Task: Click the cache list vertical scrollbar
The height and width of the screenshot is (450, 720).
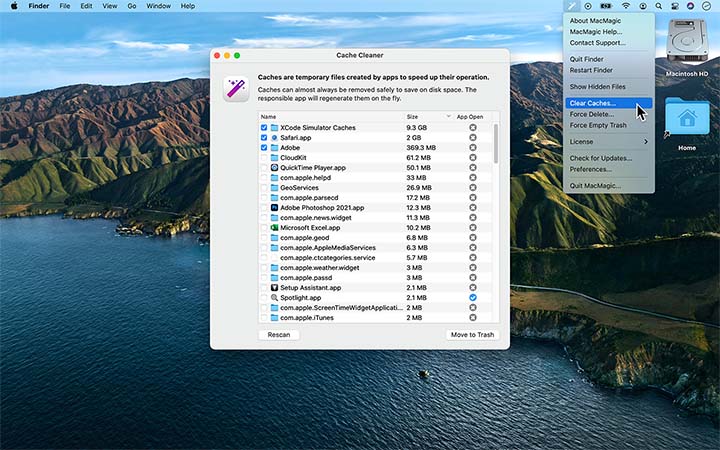Action: tap(496, 145)
